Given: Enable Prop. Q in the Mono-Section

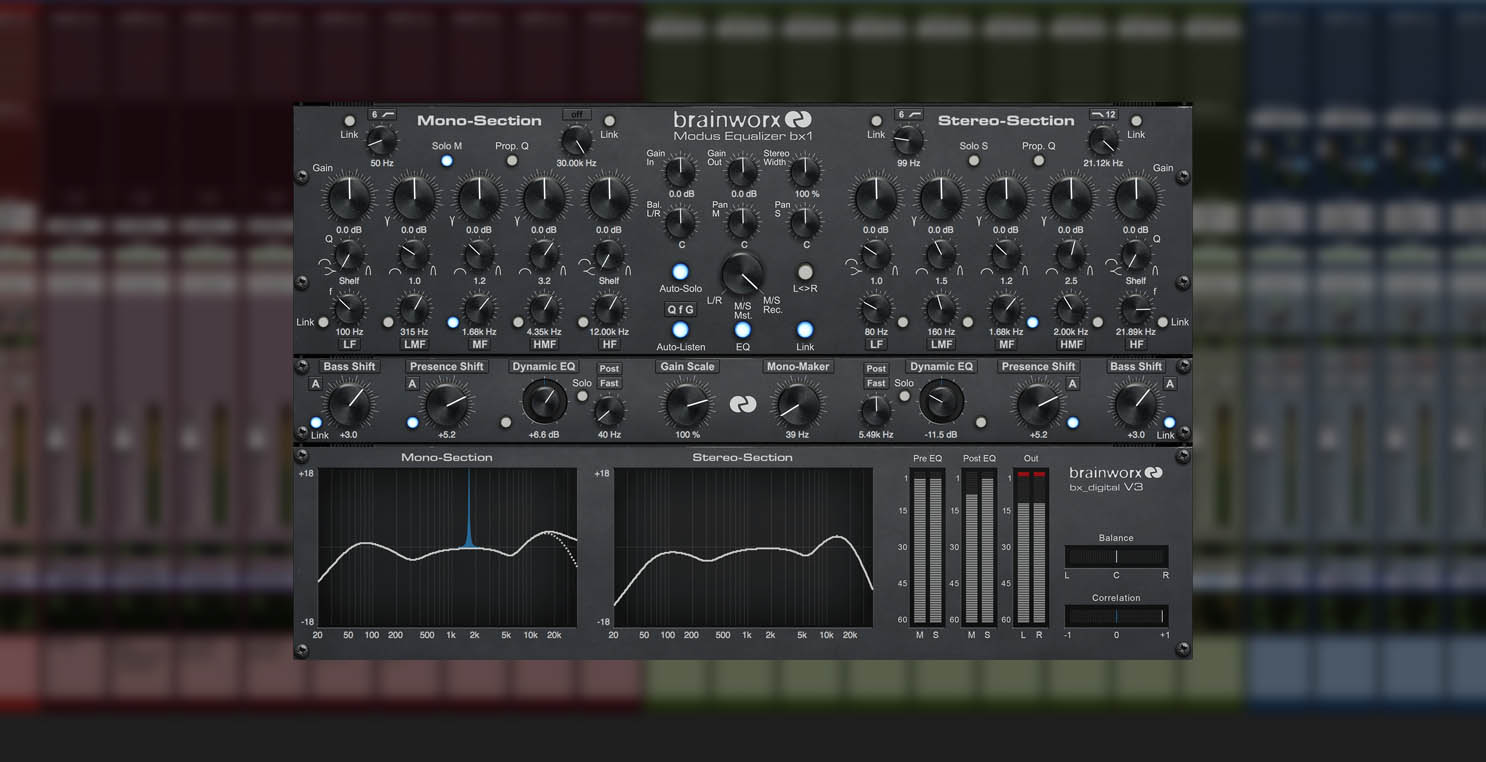Looking at the screenshot, I should [x=512, y=160].
